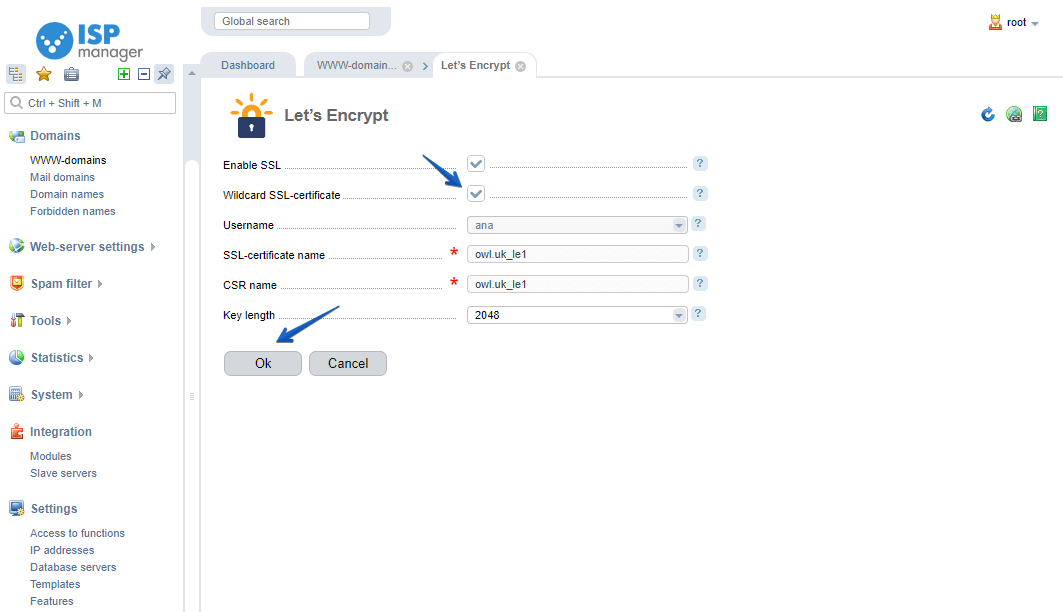This screenshot has width=1063, height=612.
Task: Click the System section icon
Action: pos(17,394)
